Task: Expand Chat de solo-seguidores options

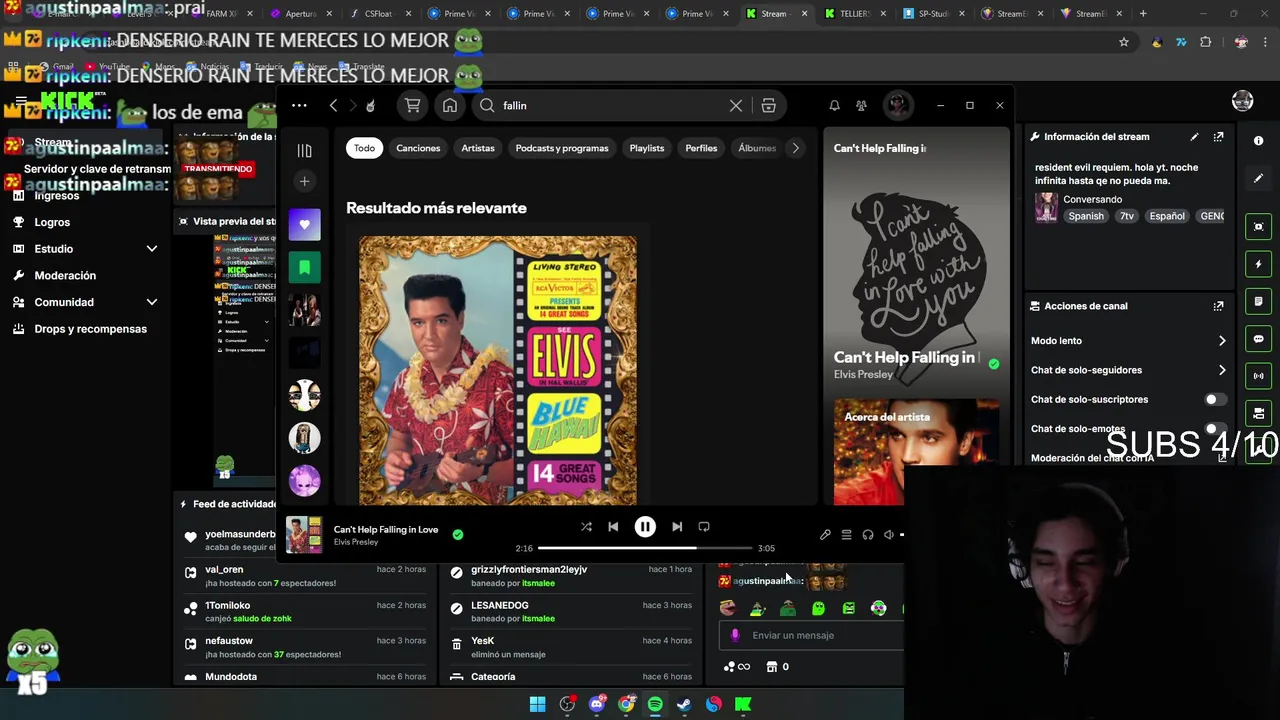Action: coord(1128,370)
